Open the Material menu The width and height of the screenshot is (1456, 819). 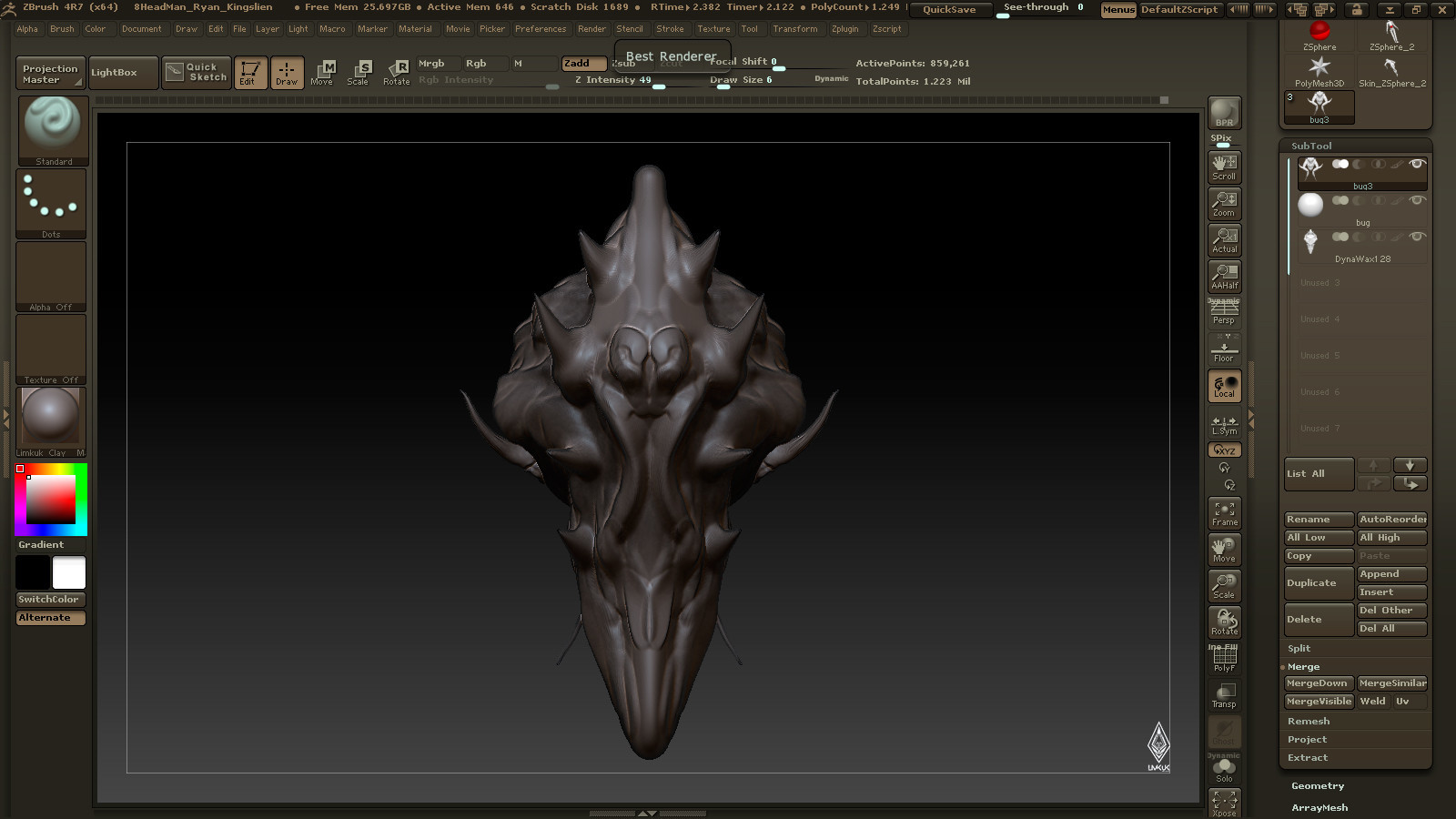(415, 29)
